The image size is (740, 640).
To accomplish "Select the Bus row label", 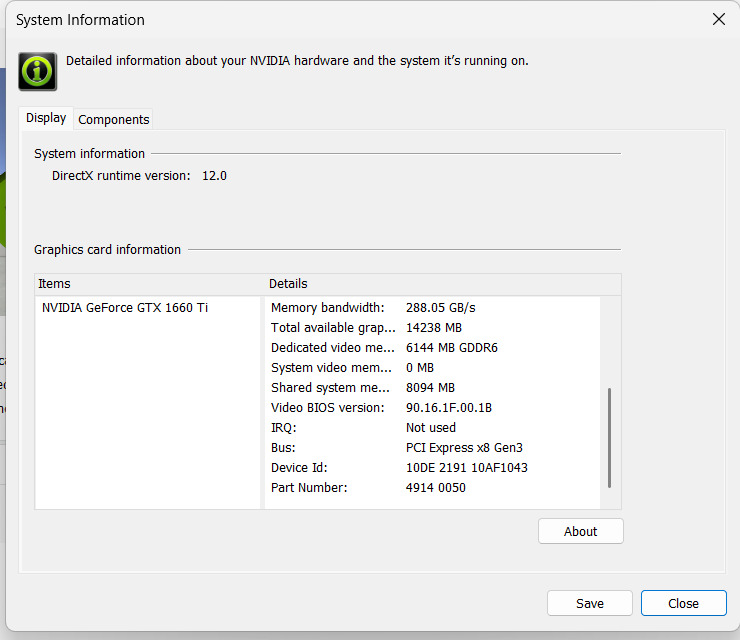I will 283,448.
